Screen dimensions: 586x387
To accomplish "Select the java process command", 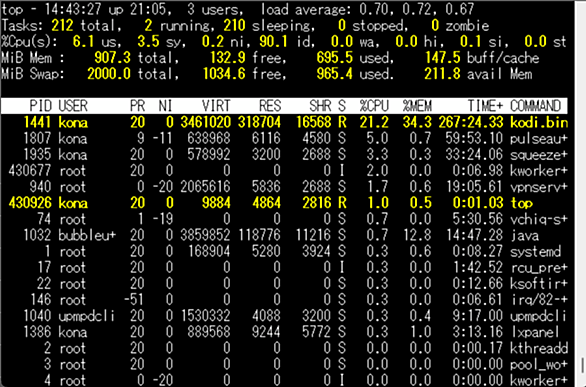I will 525,235.
